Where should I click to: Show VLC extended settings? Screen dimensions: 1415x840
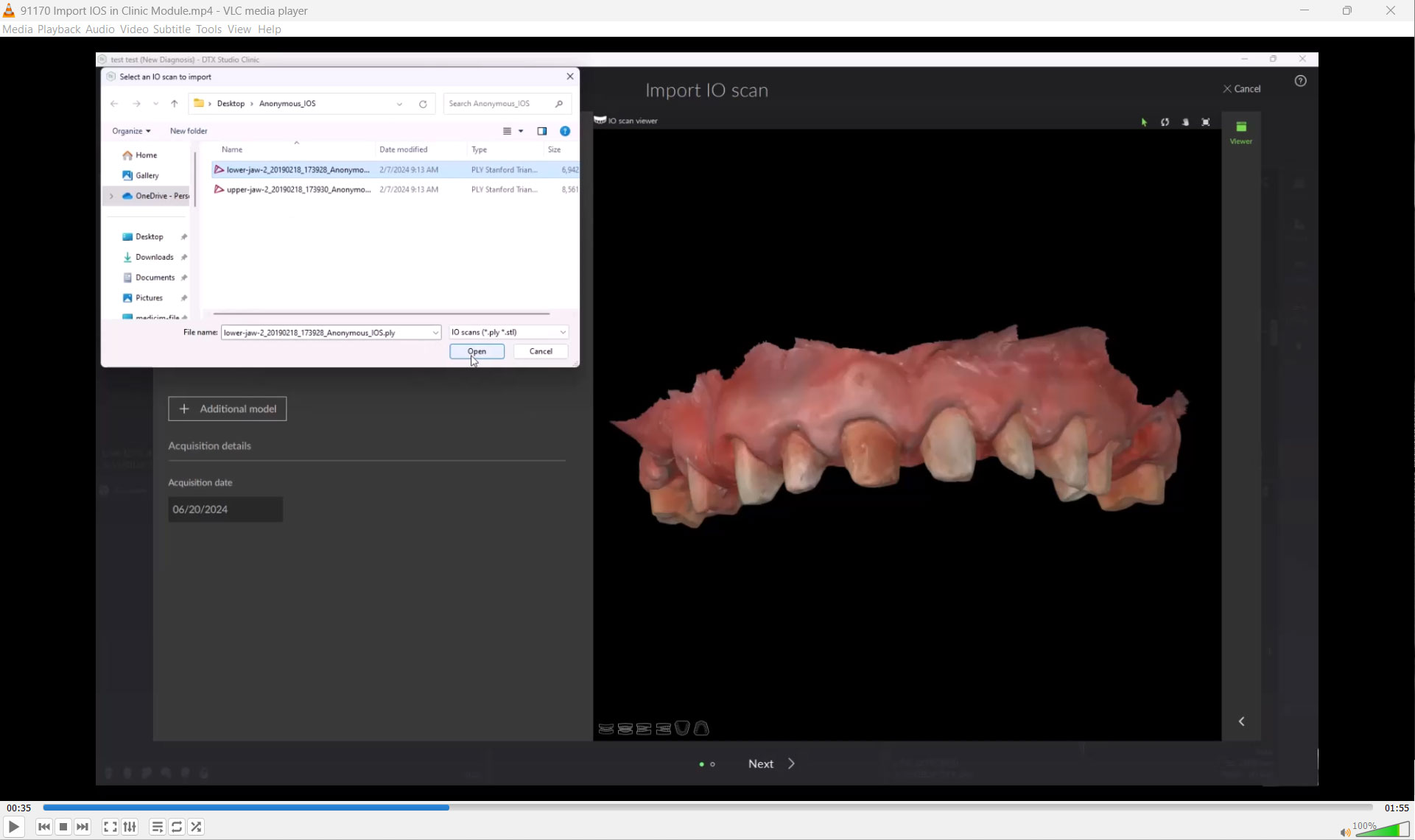(x=130, y=827)
